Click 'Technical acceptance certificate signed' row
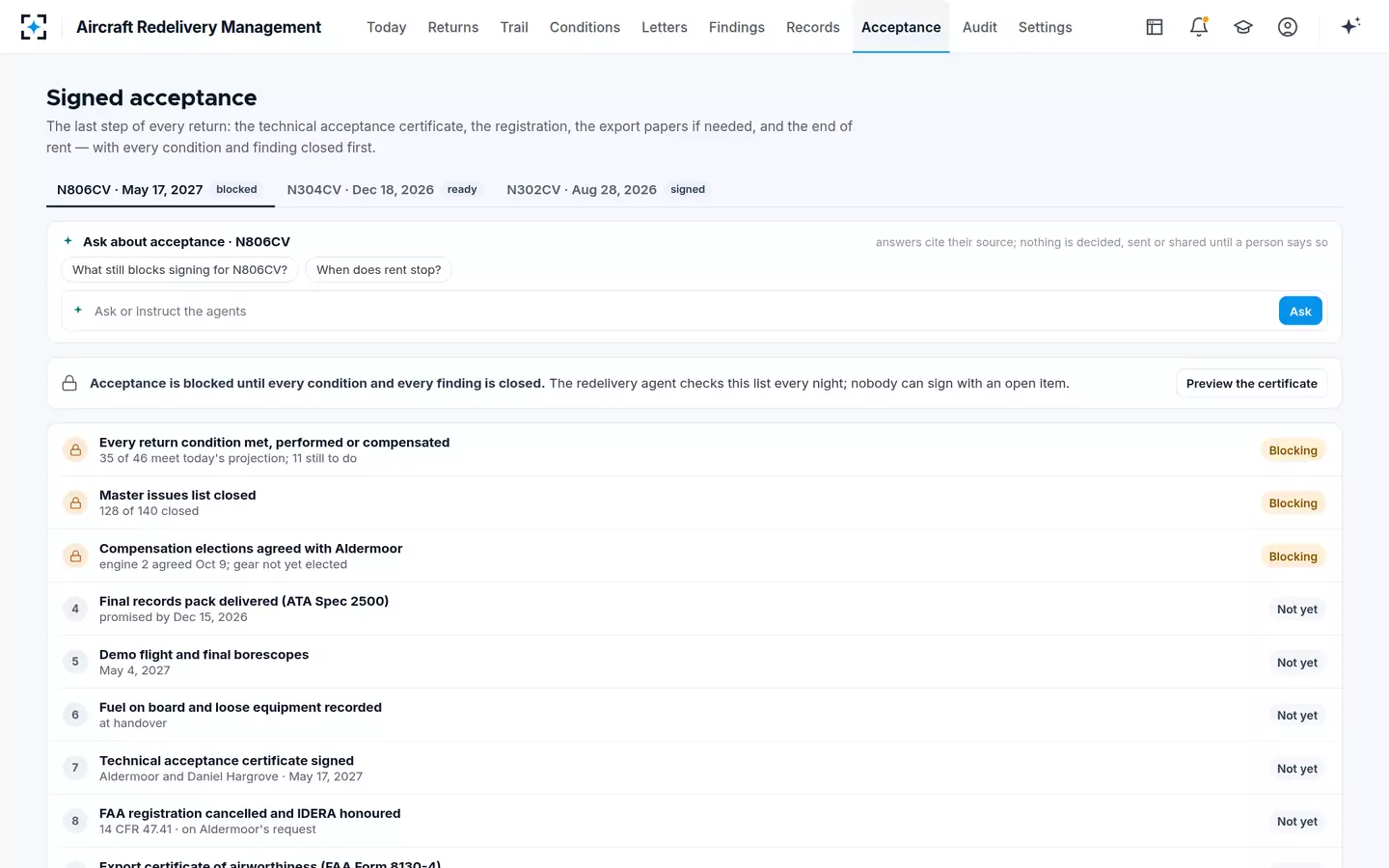The image size is (1389, 868). [694, 768]
